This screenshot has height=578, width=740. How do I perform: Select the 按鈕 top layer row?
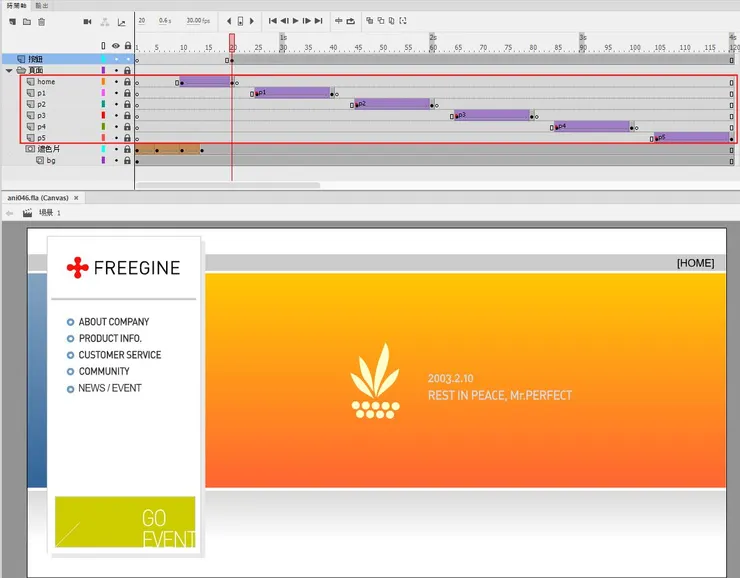pyautogui.click(x=67, y=59)
